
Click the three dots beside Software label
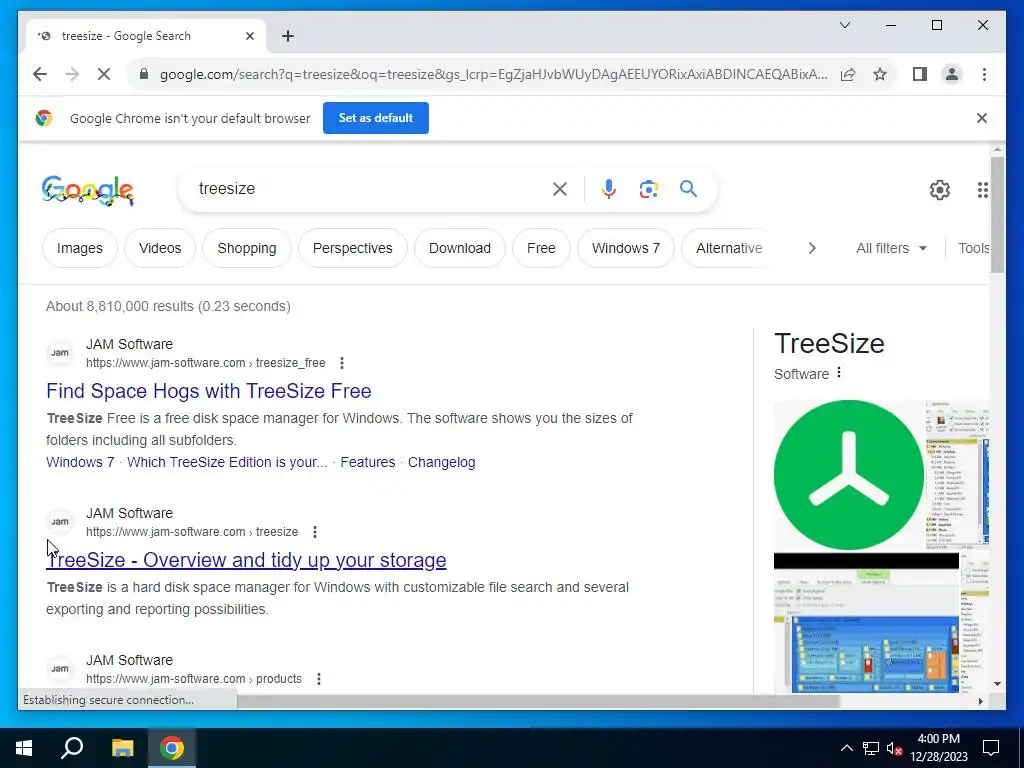coord(839,373)
